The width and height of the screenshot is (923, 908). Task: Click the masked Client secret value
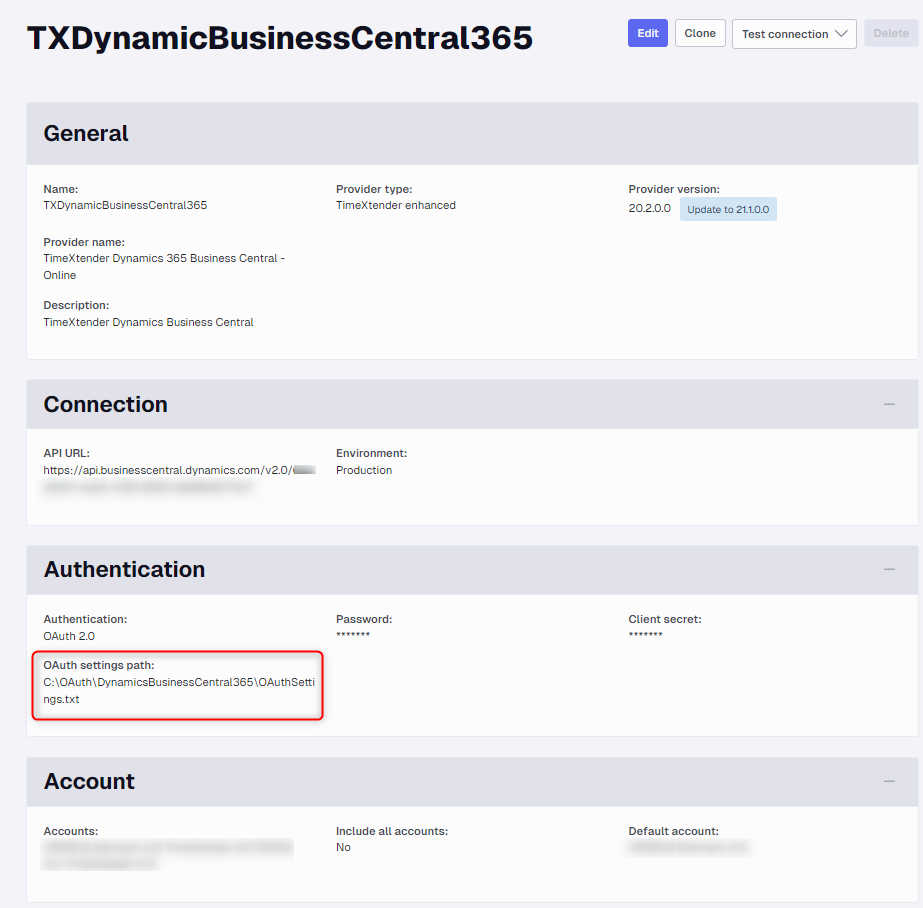645,634
